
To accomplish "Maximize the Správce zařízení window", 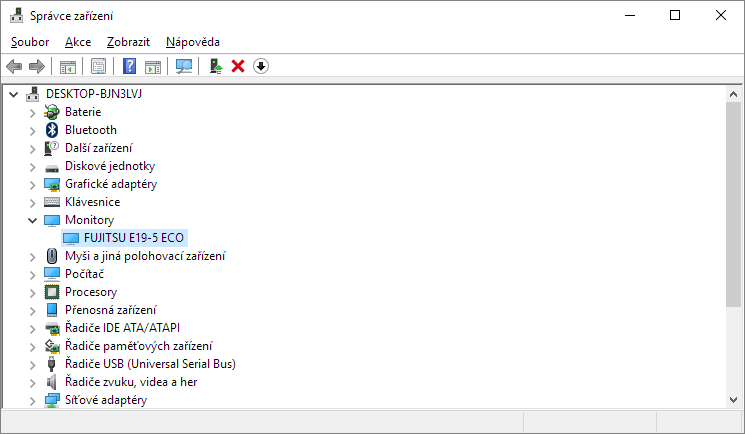I will click(x=675, y=15).
